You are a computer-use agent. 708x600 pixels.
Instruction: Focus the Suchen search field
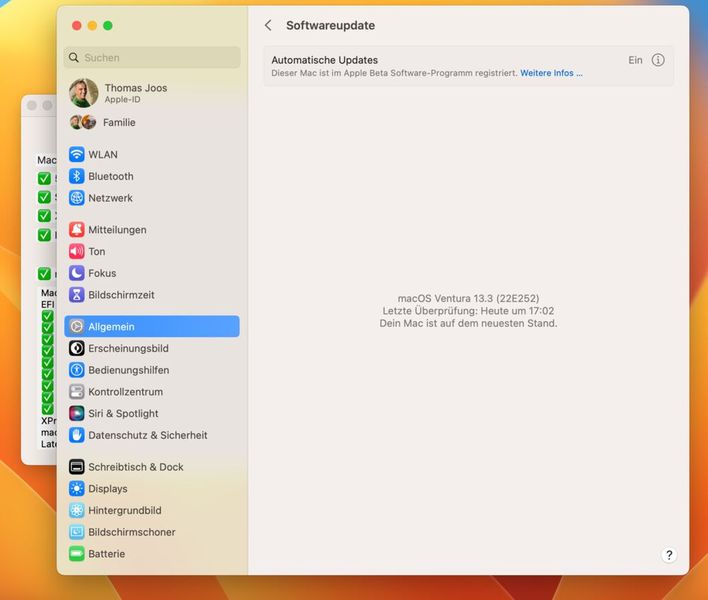tap(152, 57)
